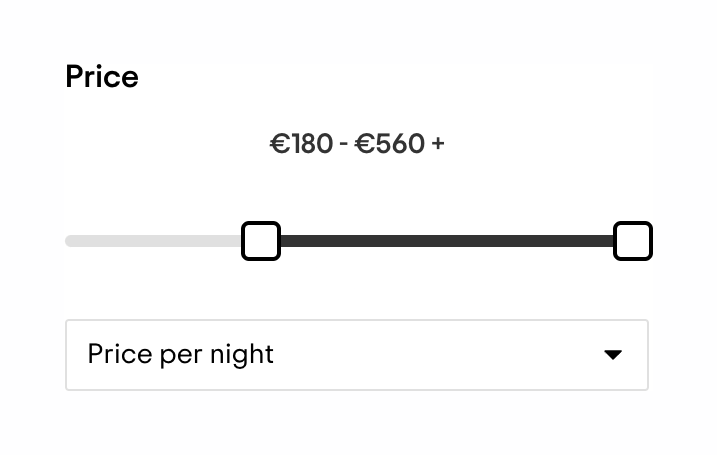Click the "€180 - €560 +" range label
717x455 pixels.
357,144
